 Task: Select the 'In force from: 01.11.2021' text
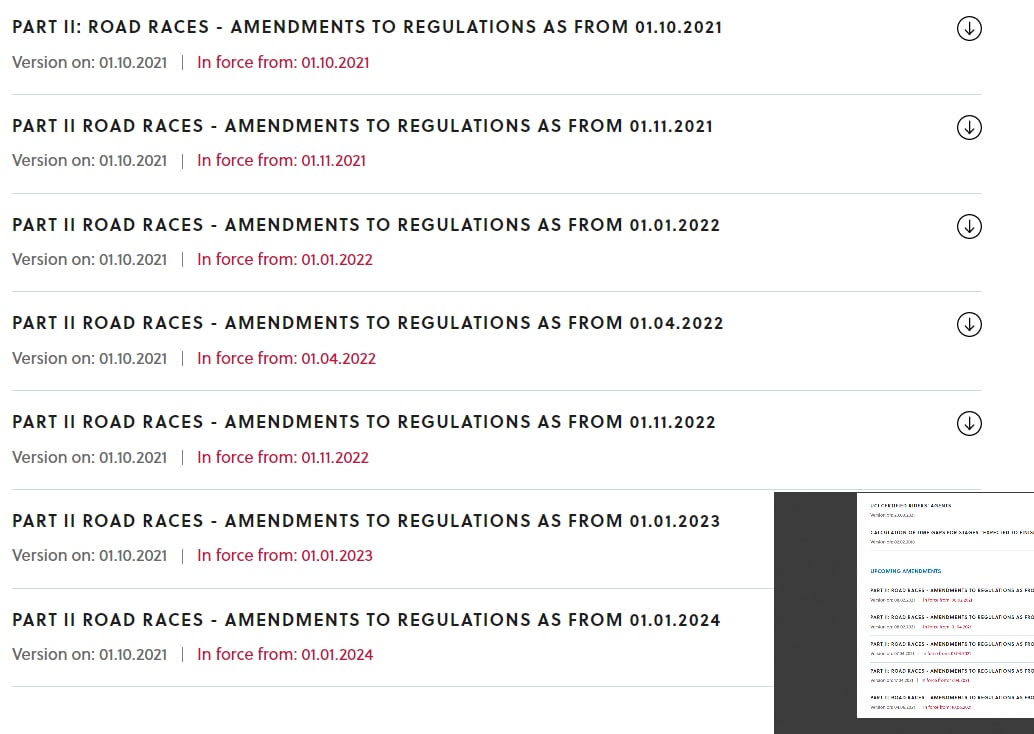click(x=281, y=161)
